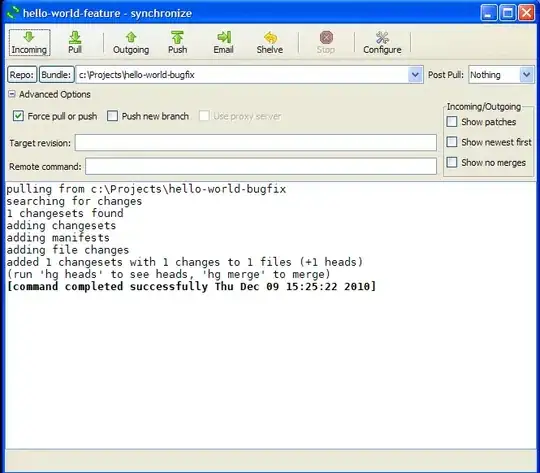Screen dimensions: 540x473
Task: Focus the Target revision field
Action: tap(256, 143)
